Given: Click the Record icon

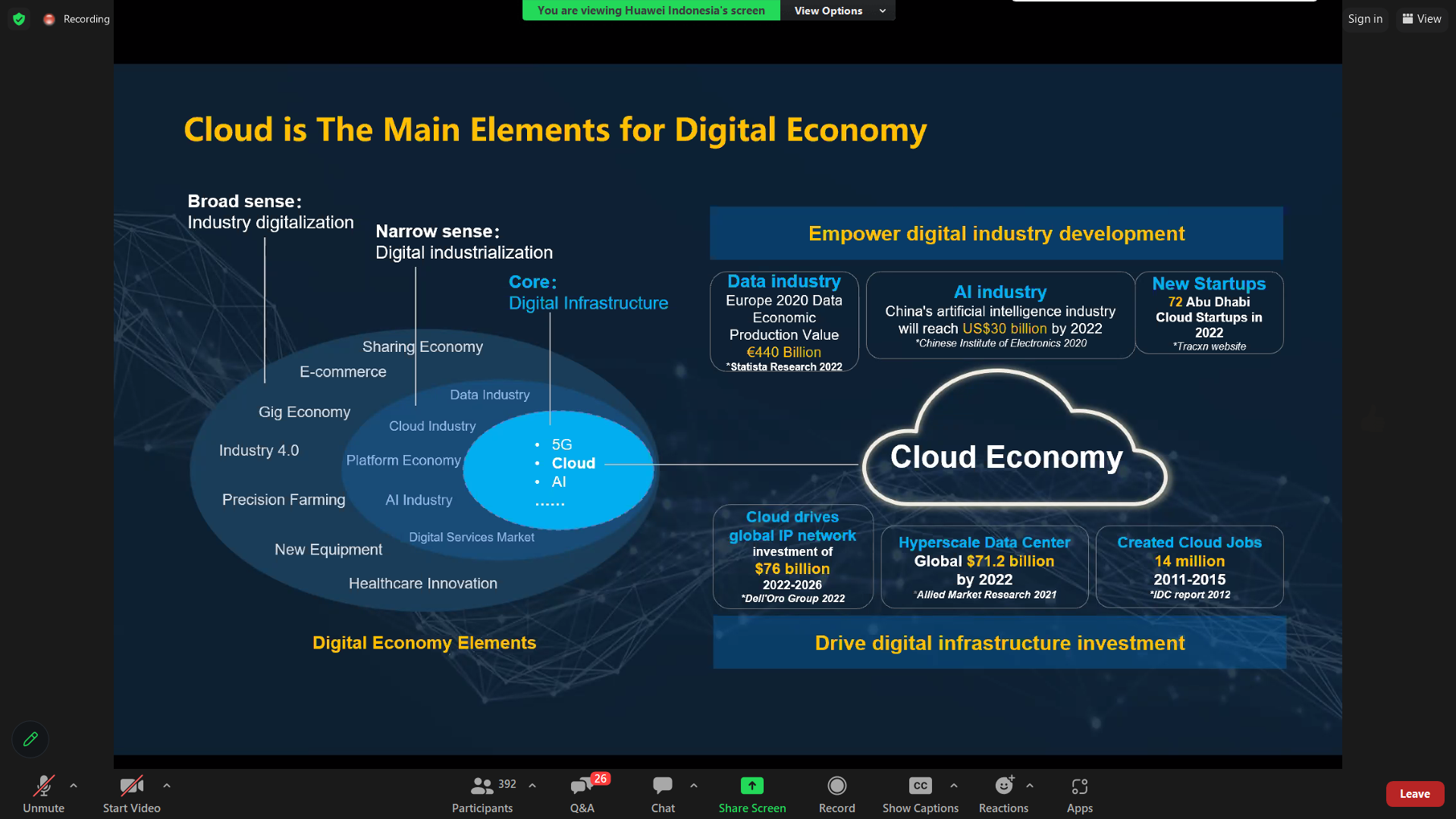Looking at the screenshot, I should click(x=836, y=786).
